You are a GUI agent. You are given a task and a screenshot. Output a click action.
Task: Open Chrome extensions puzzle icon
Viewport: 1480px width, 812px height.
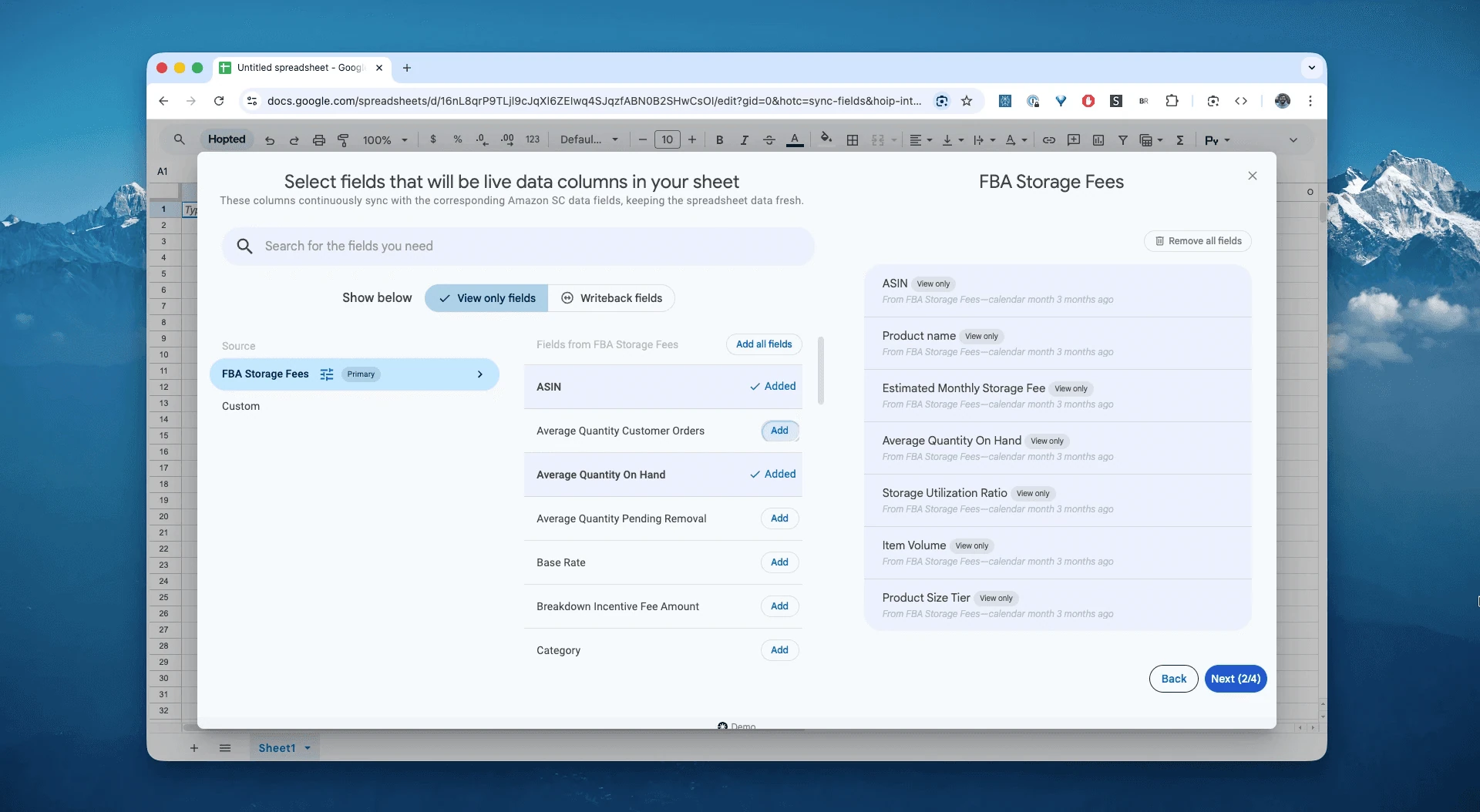pos(1172,101)
